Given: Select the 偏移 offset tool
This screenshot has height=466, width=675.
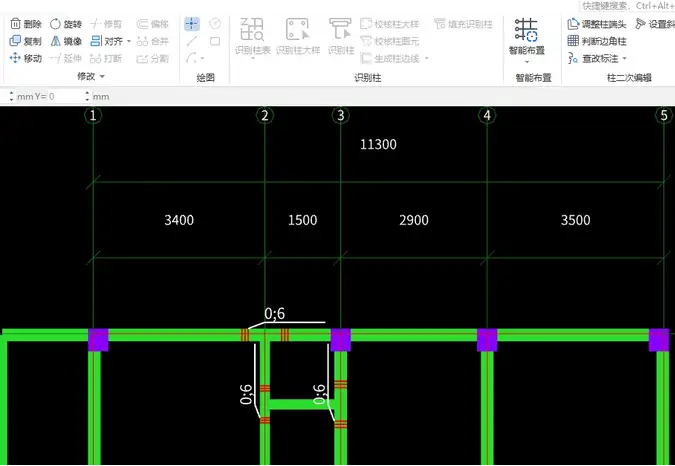Looking at the screenshot, I should (x=152, y=24).
